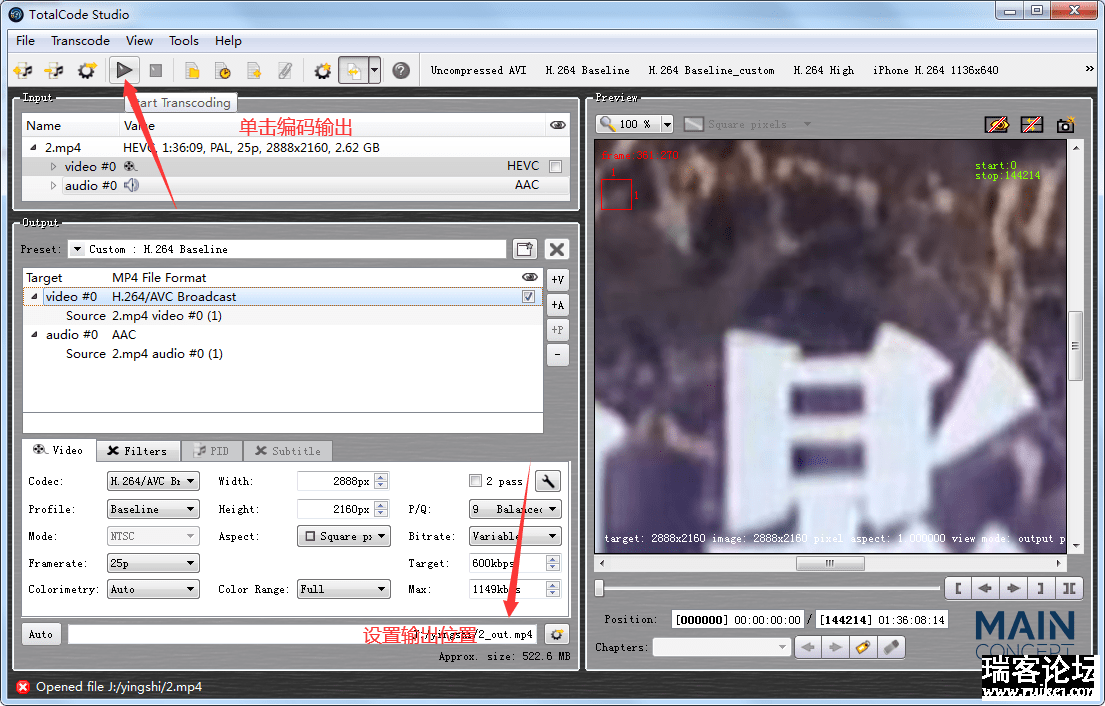Click the gear icon with yellow arrow
Viewport: 1105px width, 706px height.
(x=87, y=70)
